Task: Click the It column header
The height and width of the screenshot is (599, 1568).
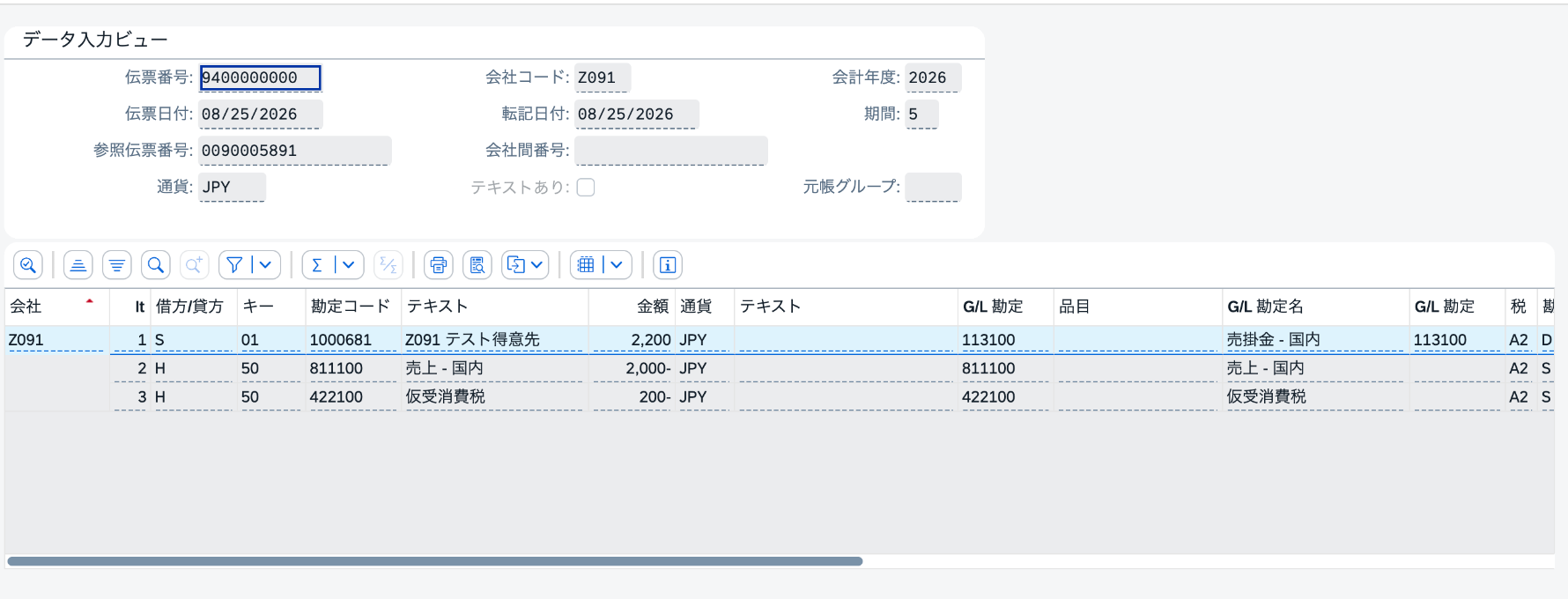Action: 130,307
